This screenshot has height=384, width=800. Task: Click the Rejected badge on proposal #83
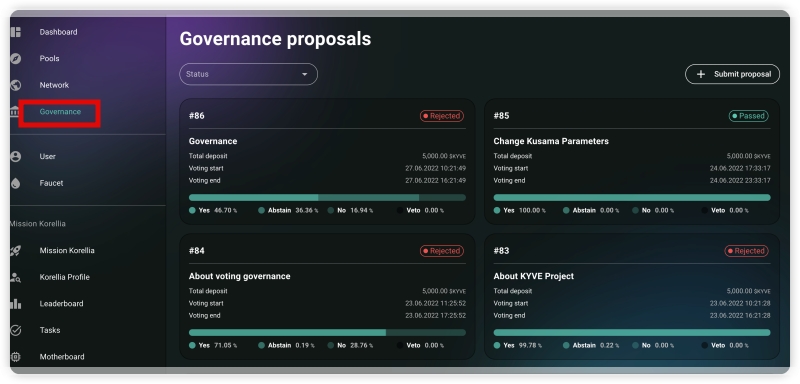746,251
